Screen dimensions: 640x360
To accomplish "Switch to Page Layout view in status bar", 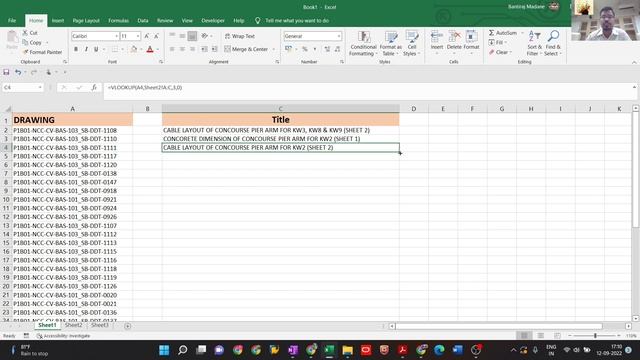I will point(540,336).
